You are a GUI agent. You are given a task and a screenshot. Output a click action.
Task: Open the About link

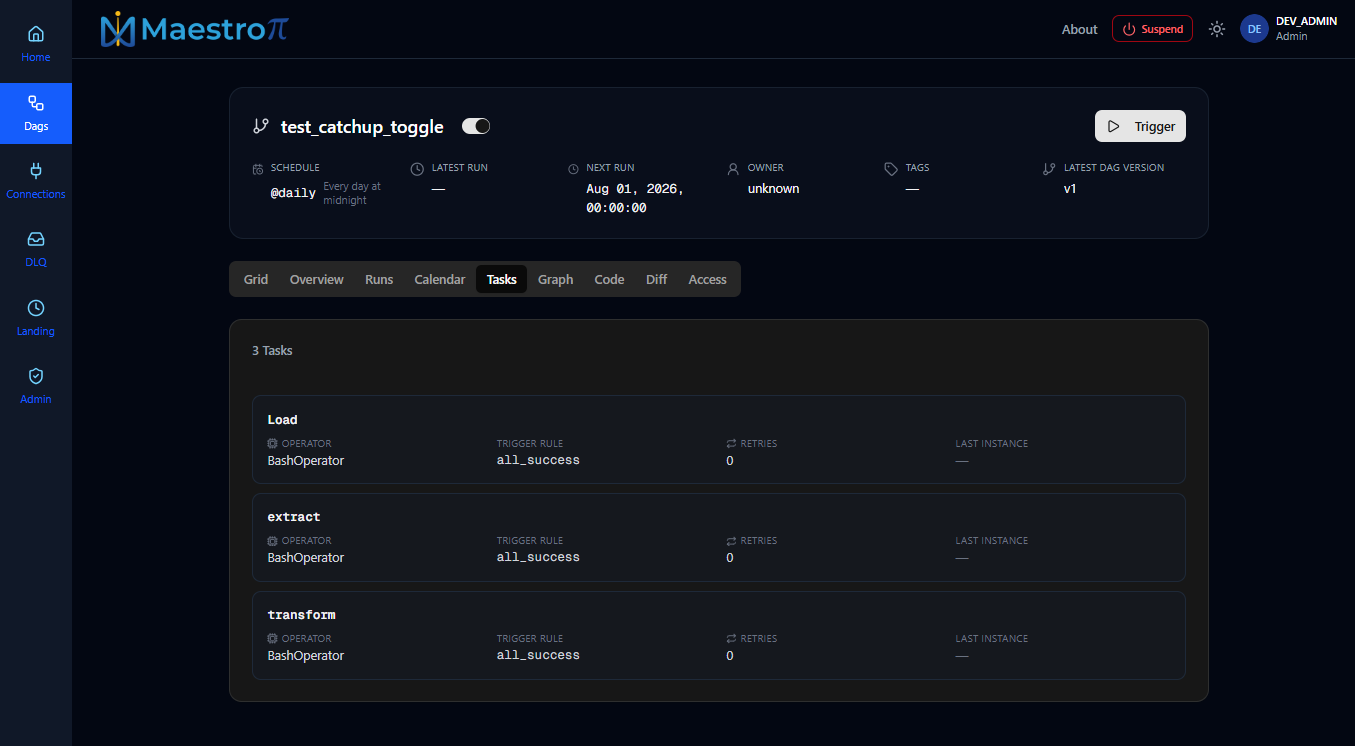pos(1079,29)
